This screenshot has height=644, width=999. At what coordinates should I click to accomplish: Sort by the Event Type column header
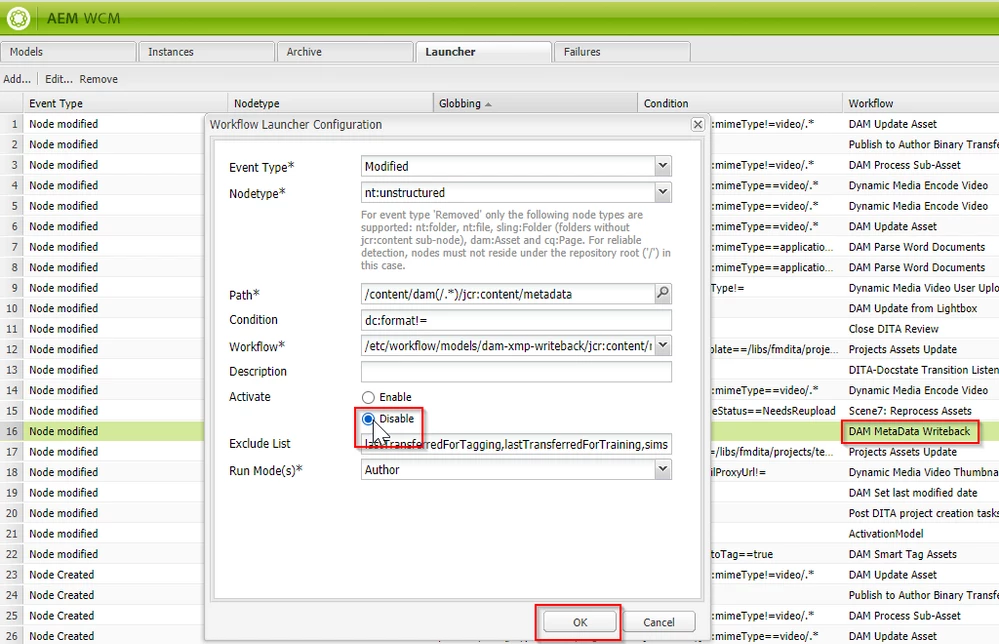click(126, 103)
